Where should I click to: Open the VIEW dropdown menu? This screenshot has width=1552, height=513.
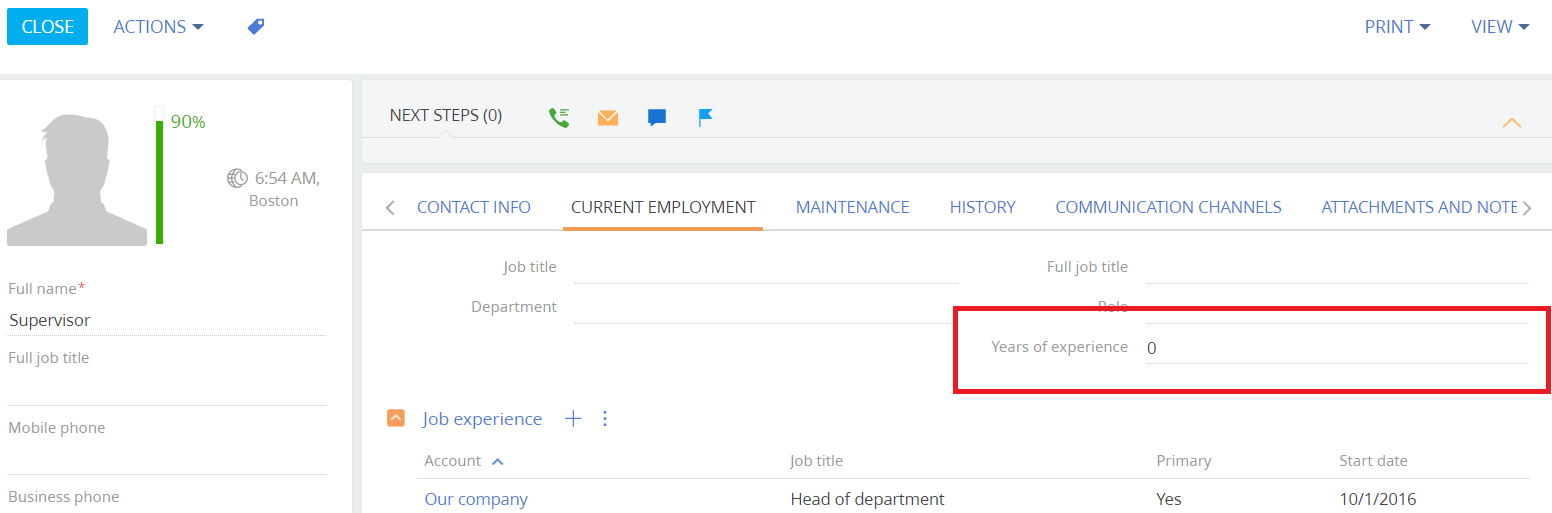click(1499, 27)
